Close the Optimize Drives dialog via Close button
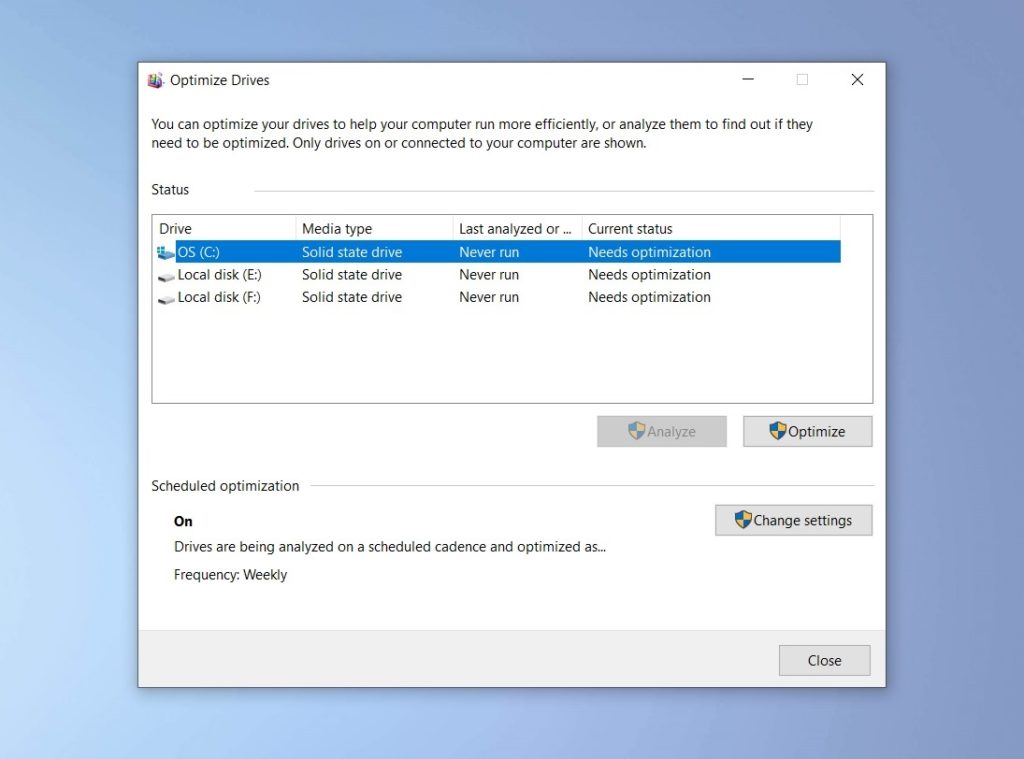Image resolution: width=1024 pixels, height=759 pixels. coord(824,660)
